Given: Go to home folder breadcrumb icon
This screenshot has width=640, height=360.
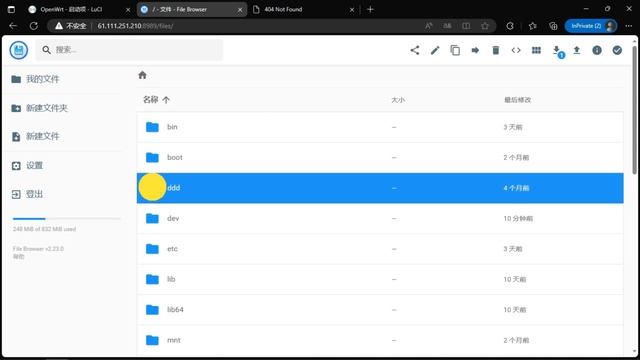Looking at the screenshot, I should tap(142, 75).
